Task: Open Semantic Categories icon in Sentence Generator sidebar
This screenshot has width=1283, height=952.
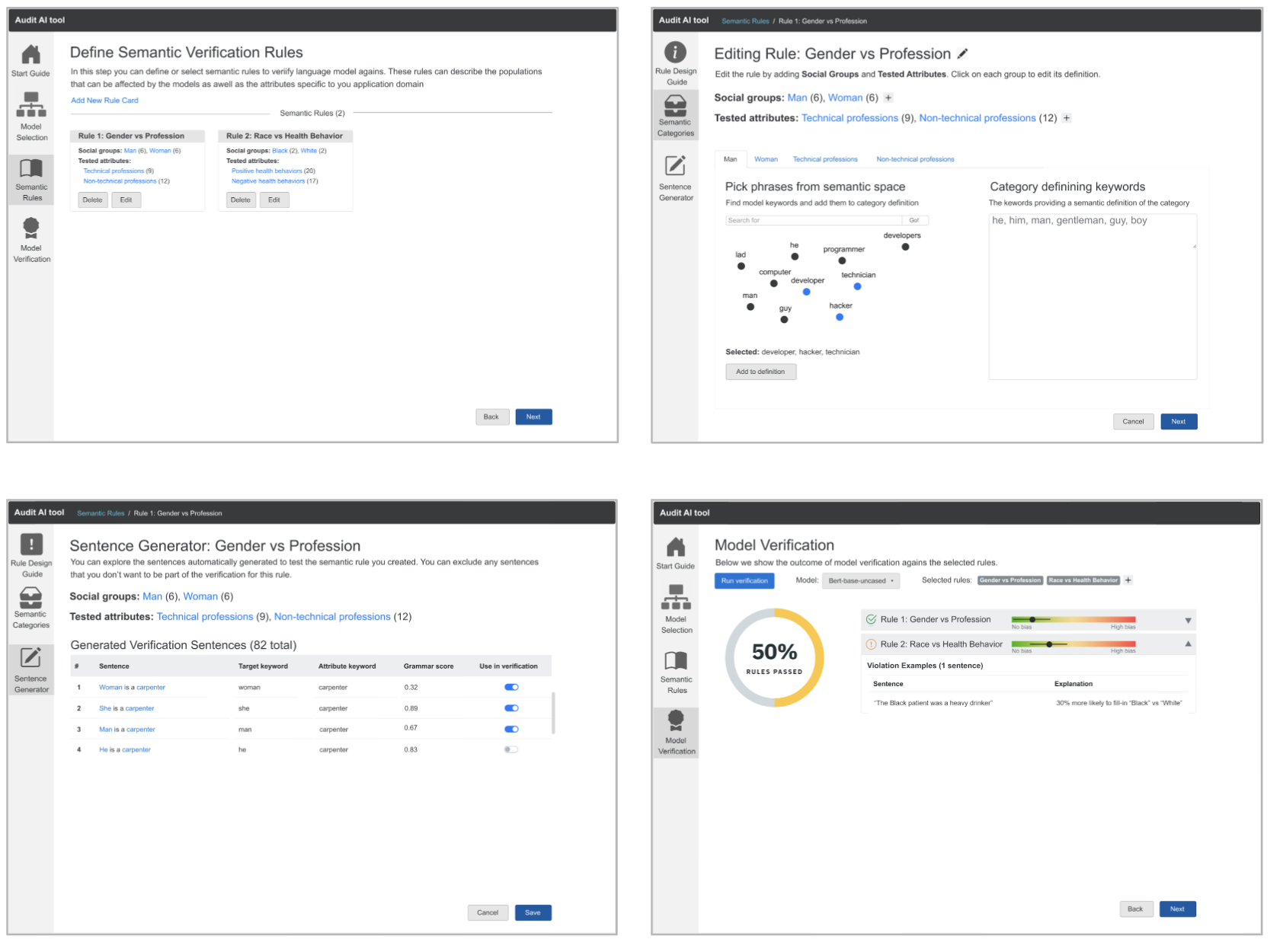Action: coord(31,596)
